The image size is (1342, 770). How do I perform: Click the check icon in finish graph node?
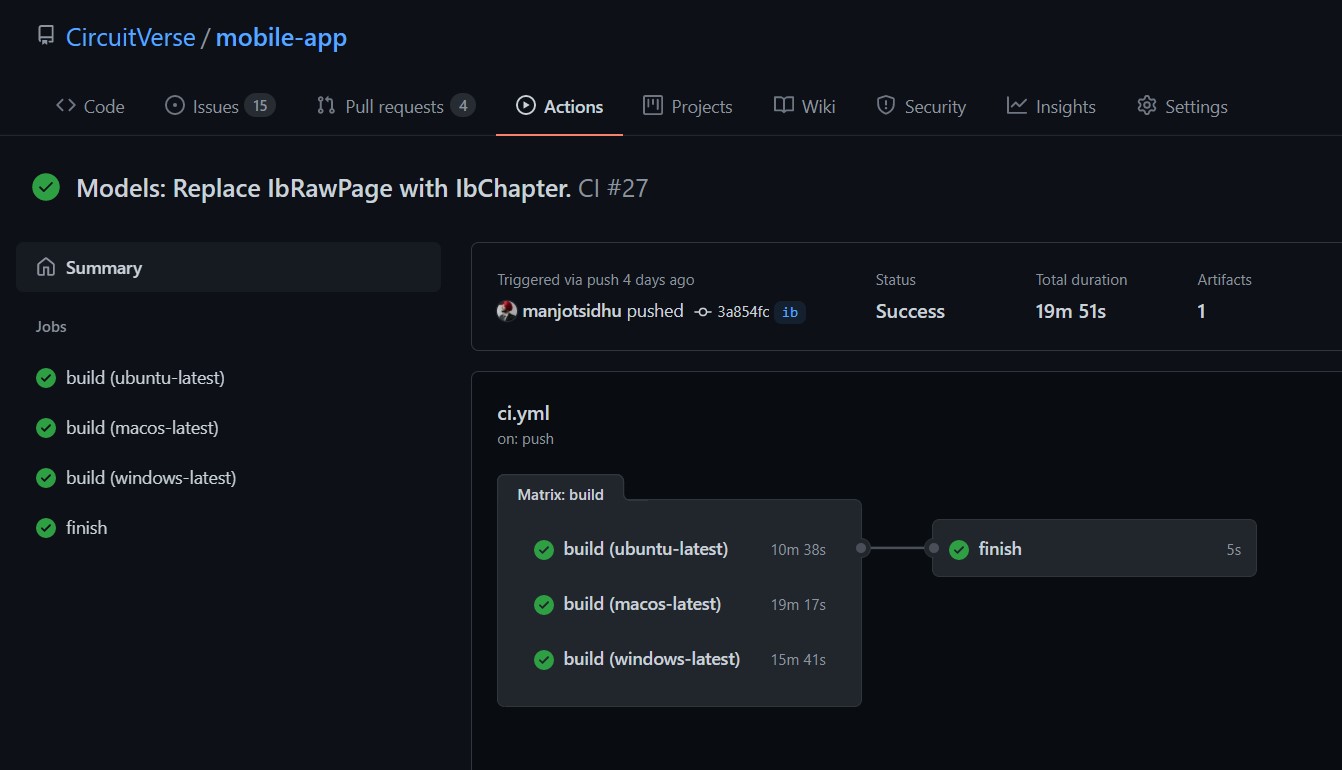959,549
